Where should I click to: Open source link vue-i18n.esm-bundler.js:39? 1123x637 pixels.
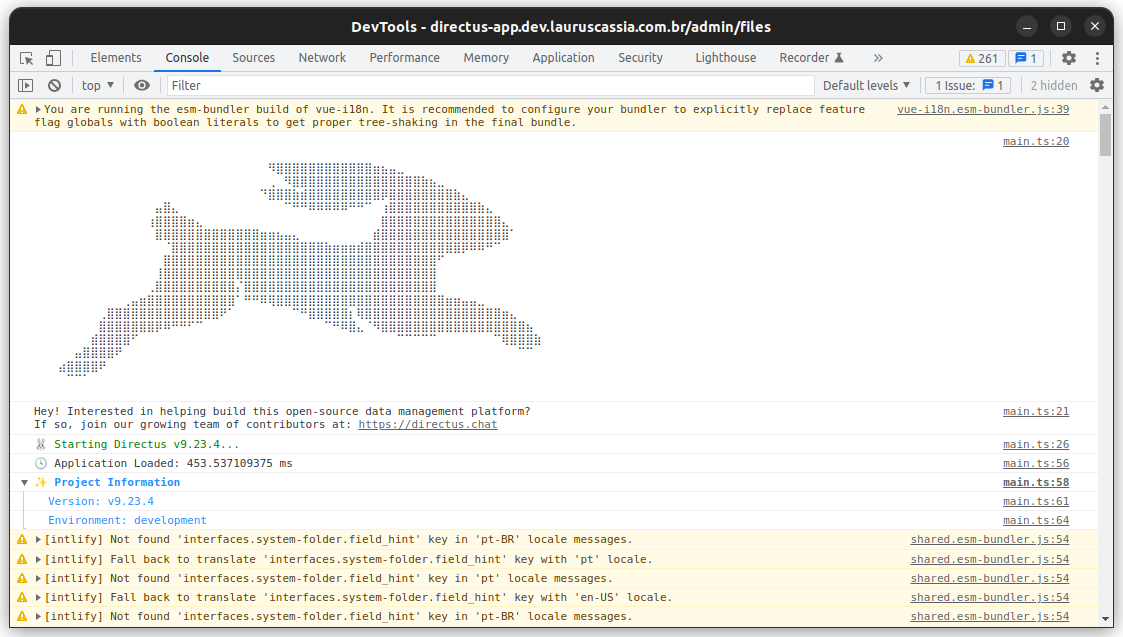pos(983,110)
